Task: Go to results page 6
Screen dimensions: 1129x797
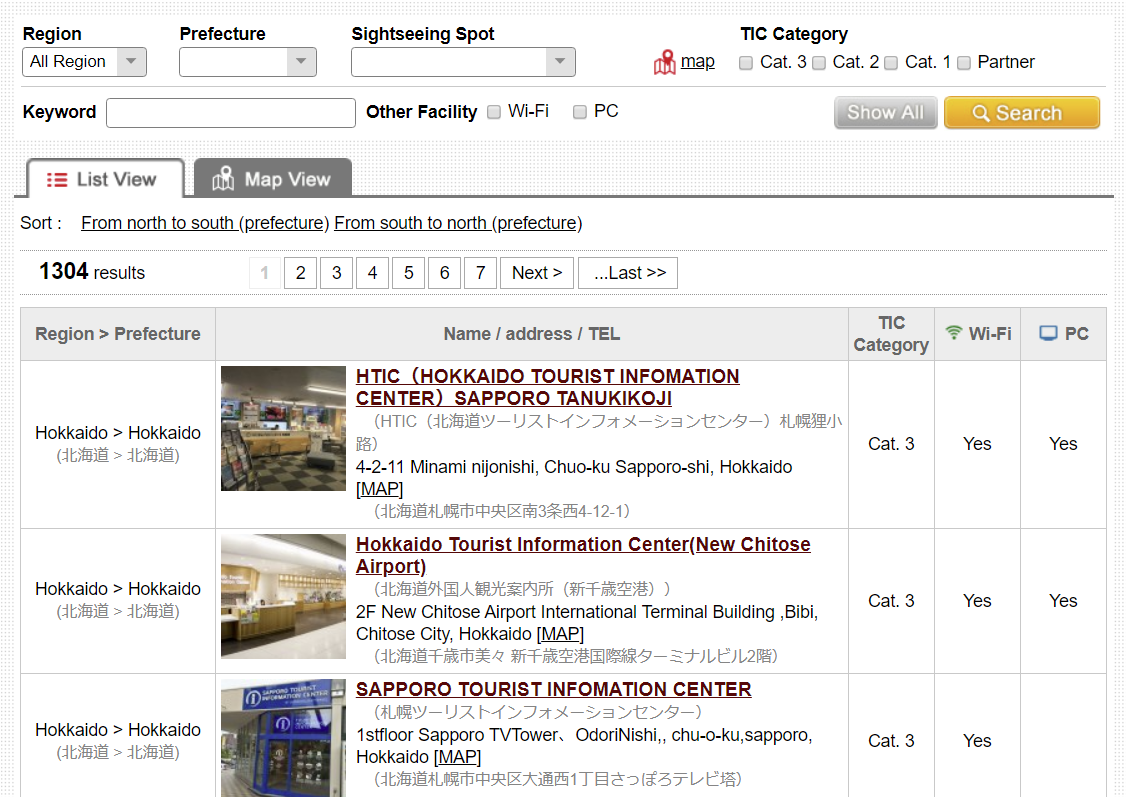Action: tap(444, 273)
